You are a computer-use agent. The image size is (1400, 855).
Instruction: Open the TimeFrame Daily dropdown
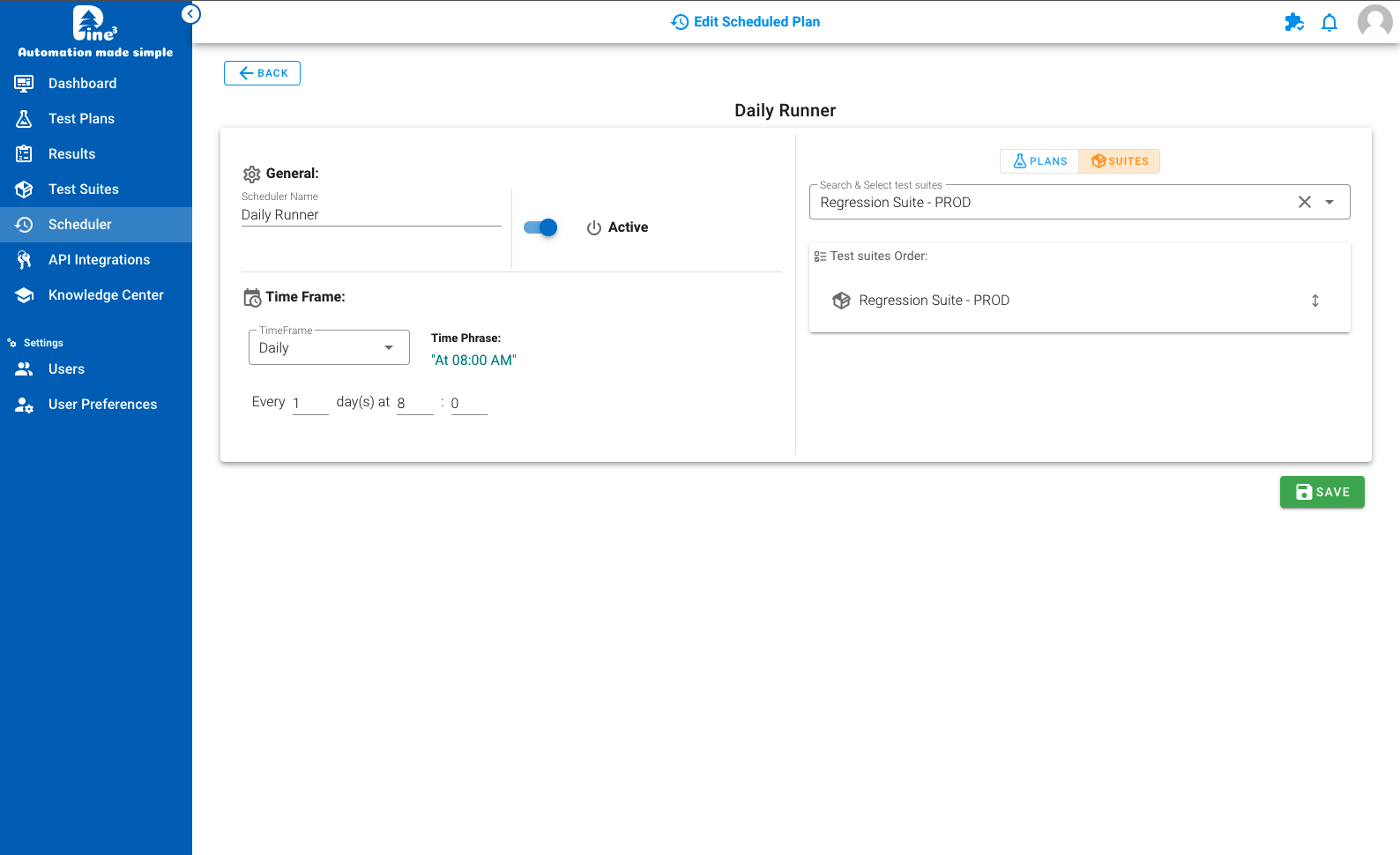click(x=329, y=347)
